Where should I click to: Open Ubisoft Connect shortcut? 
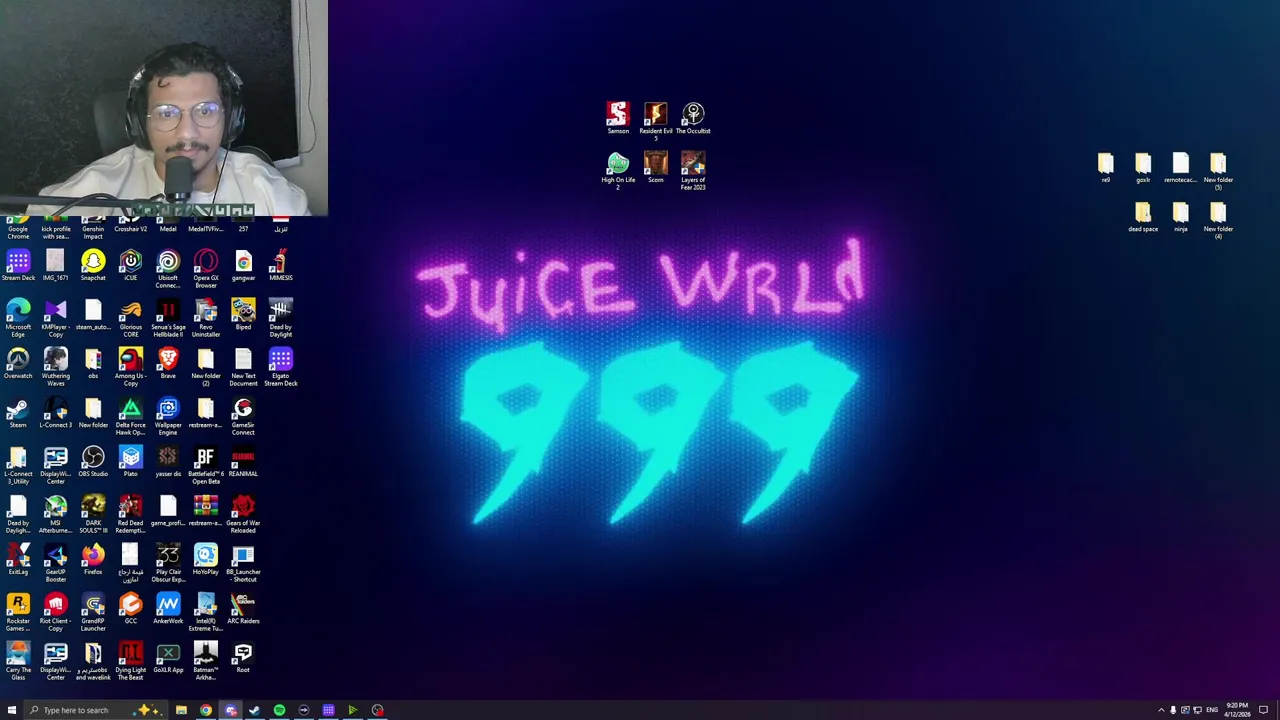point(168,269)
